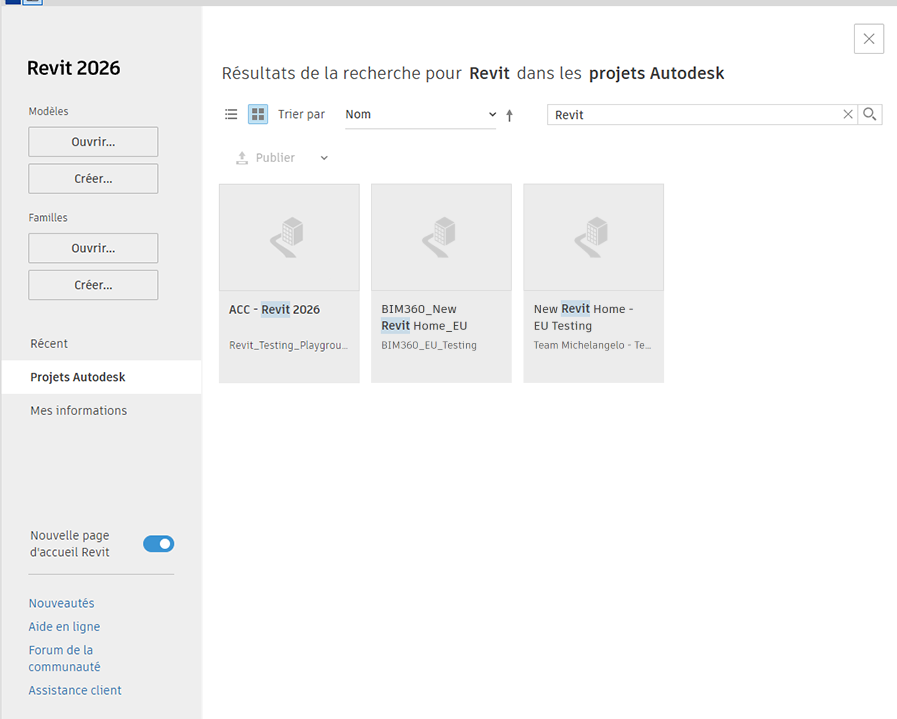897x719 pixels.
Task: Reverse sort order with arrow icon
Action: pos(509,115)
